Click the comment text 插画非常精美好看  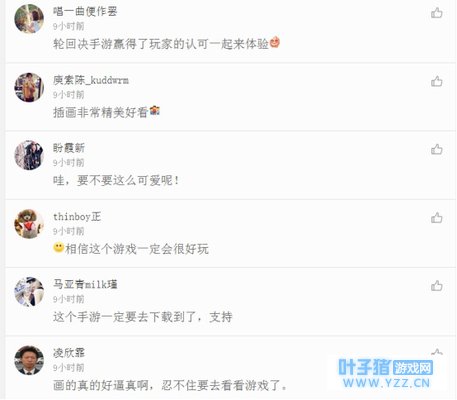(100, 113)
